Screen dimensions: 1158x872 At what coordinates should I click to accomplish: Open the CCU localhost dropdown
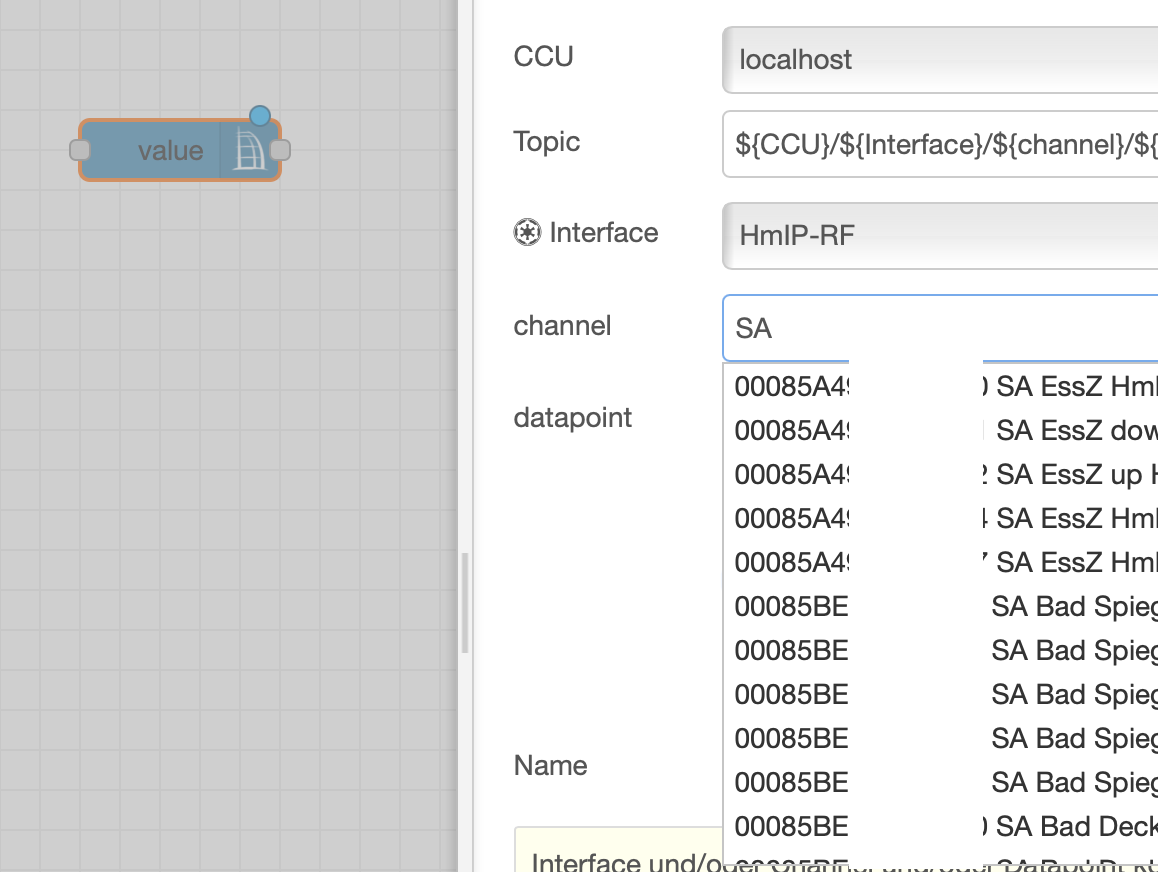point(939,60)
